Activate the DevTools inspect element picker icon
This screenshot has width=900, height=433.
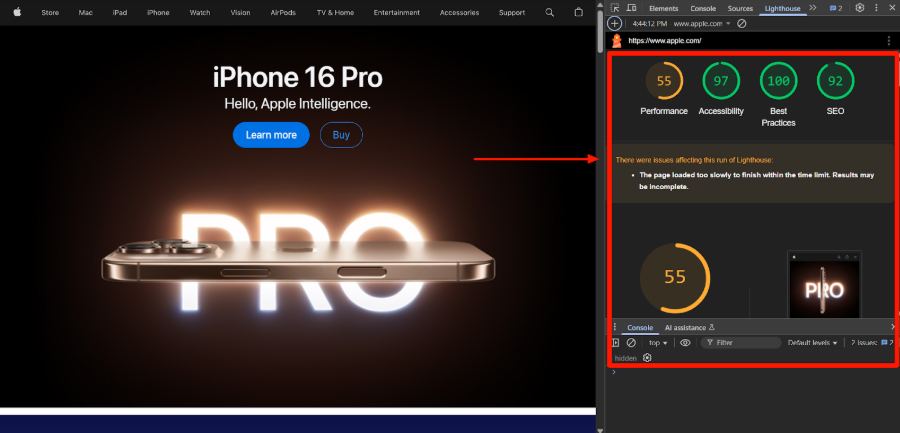click(615, 8)
